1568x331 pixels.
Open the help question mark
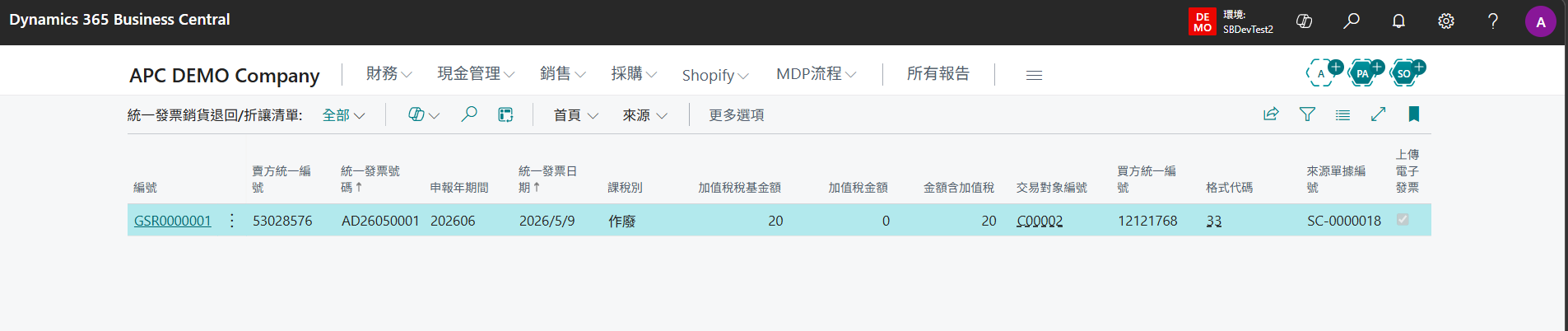tap(1493, 21)
